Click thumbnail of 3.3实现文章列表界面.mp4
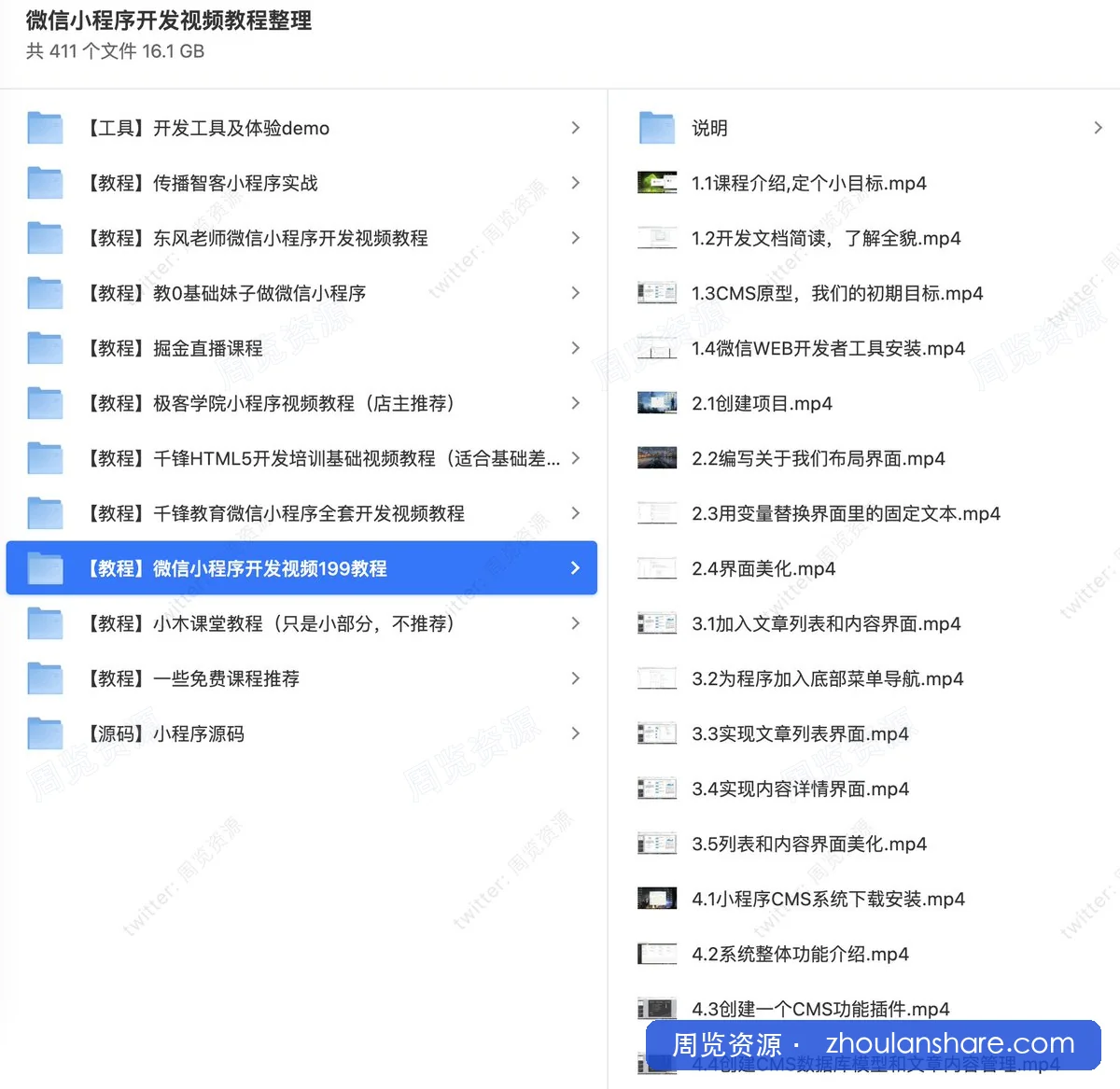The width and height of the screenshot is (1120, 1089). click(657, 733)
